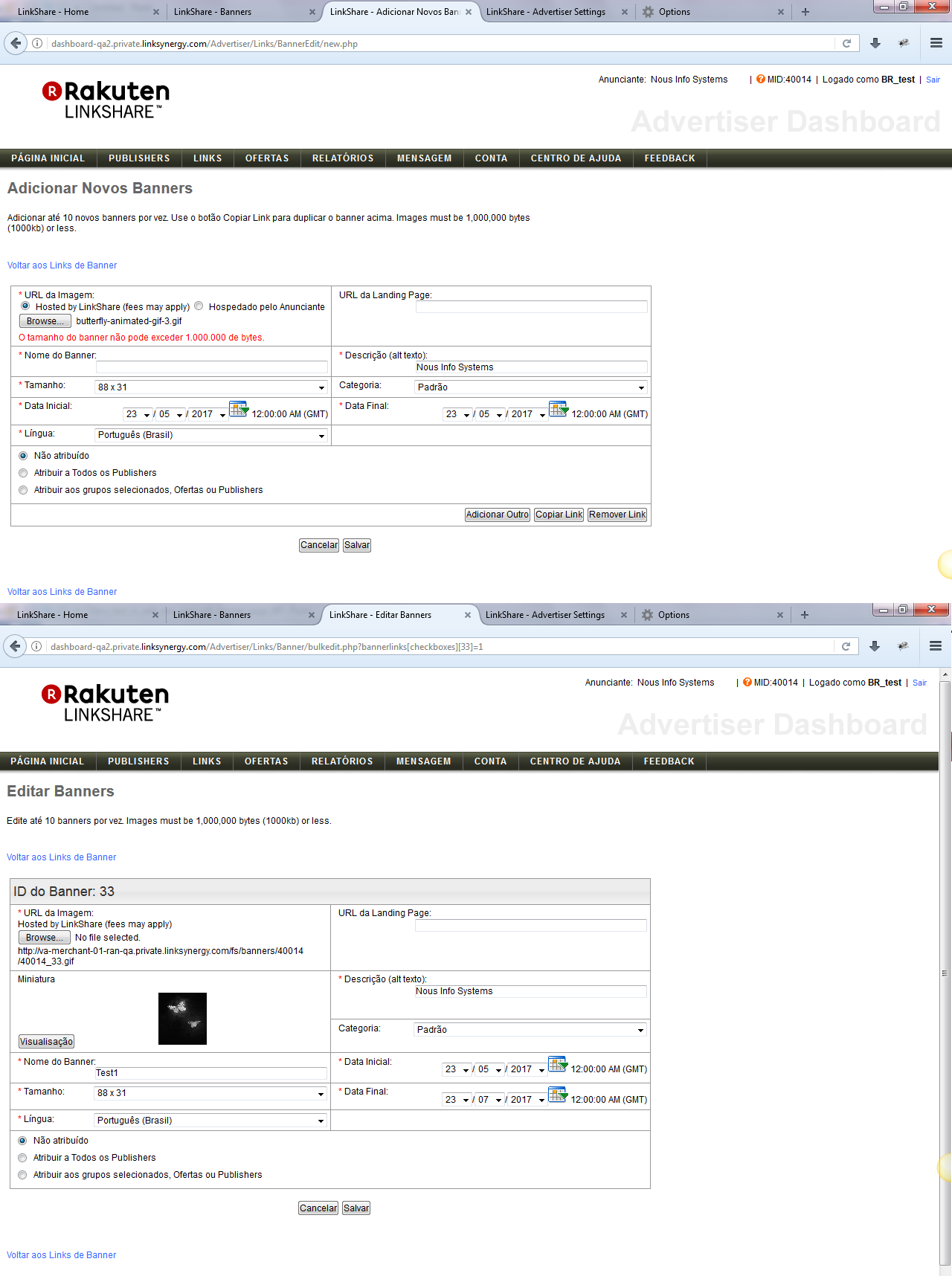Click downloads arrow in Adicionar Novos Banners window
The width and height of the screenshot is (952, 1276).
tap(875, 44)
